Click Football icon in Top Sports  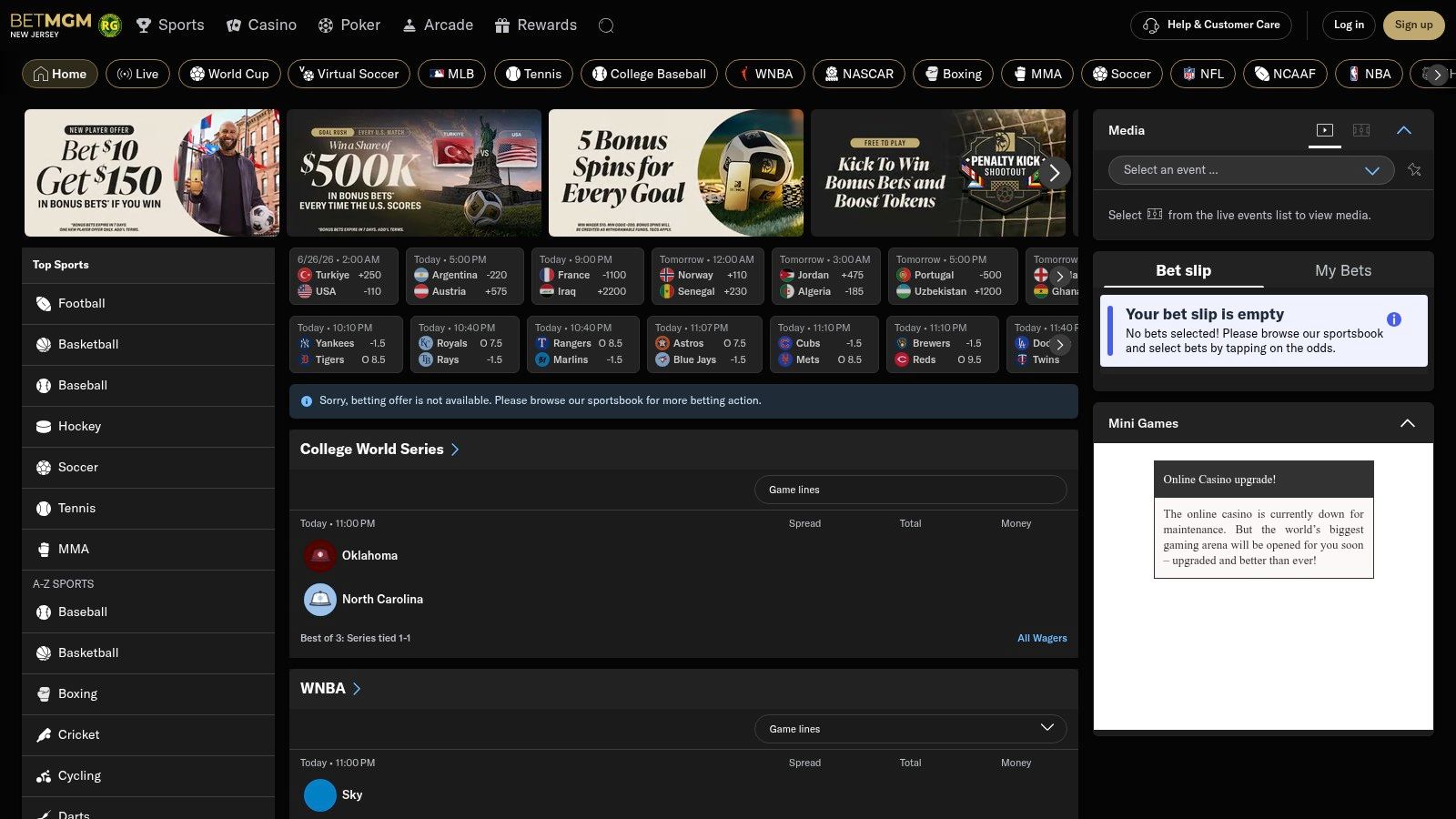43,304
